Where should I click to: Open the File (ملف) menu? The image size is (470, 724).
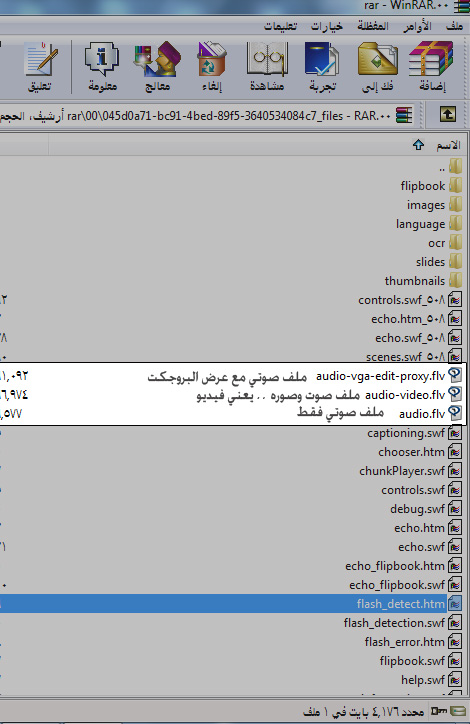coord(454,26)
